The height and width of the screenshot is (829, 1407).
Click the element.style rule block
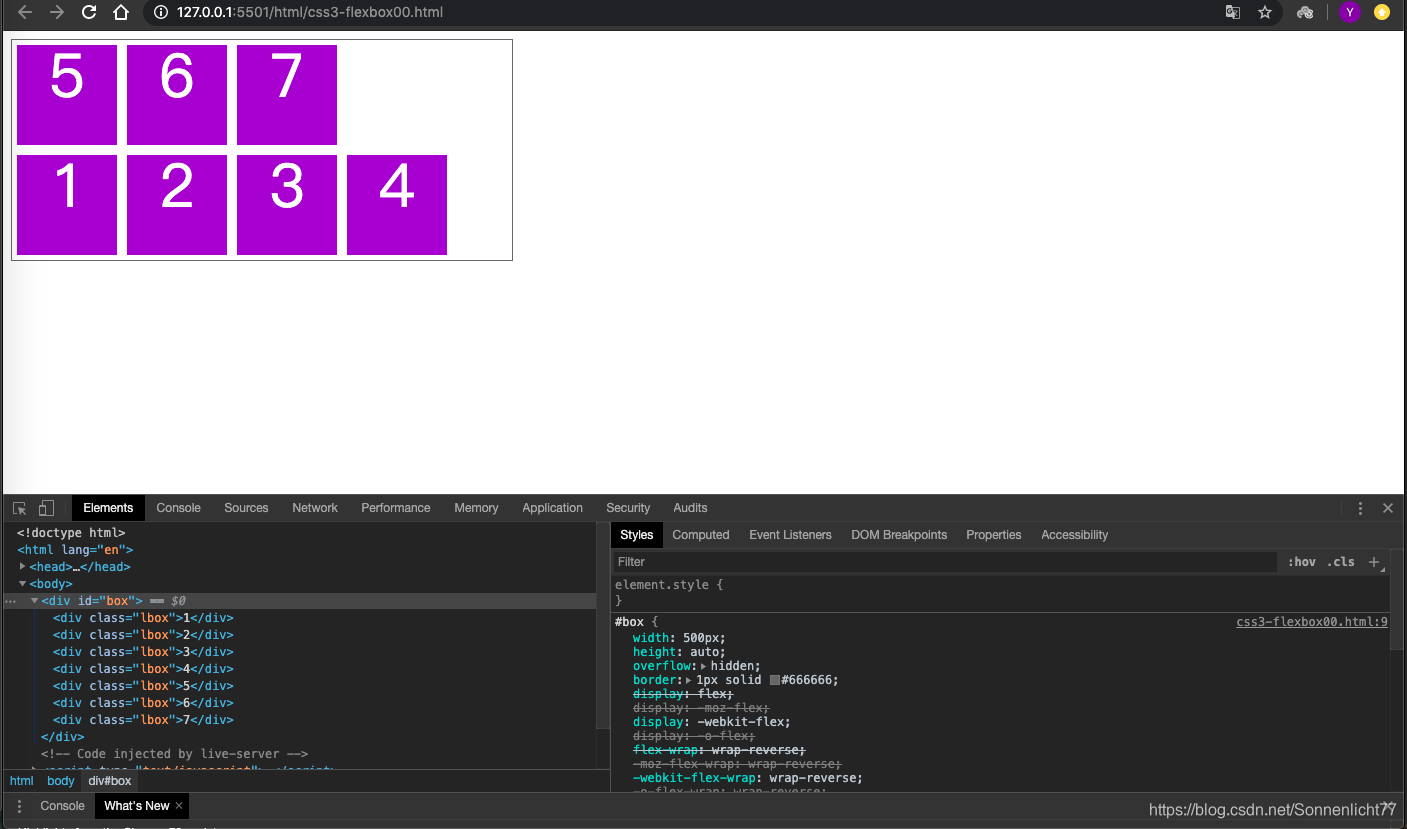pos(1000,592)
